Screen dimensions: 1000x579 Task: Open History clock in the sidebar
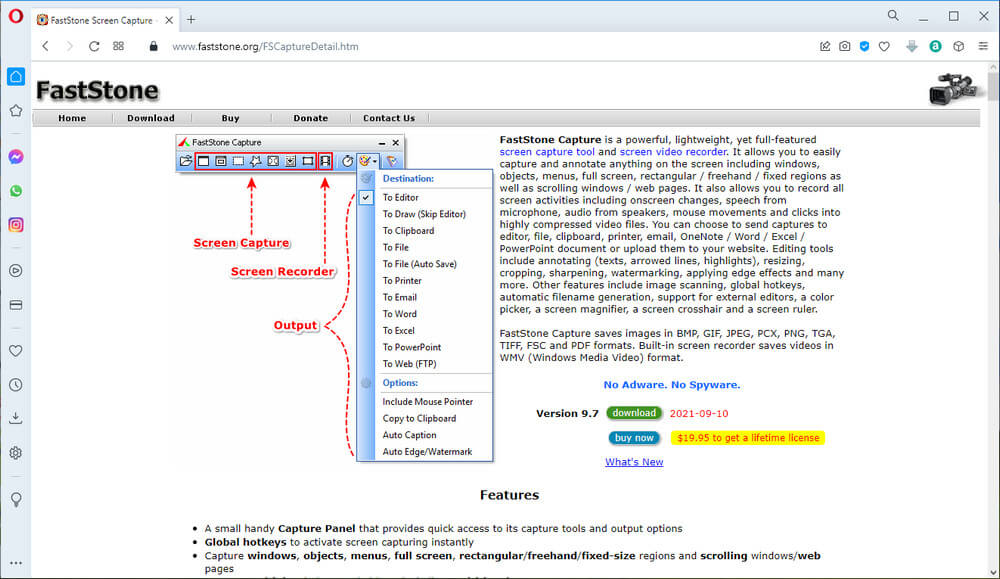(16, 385)
